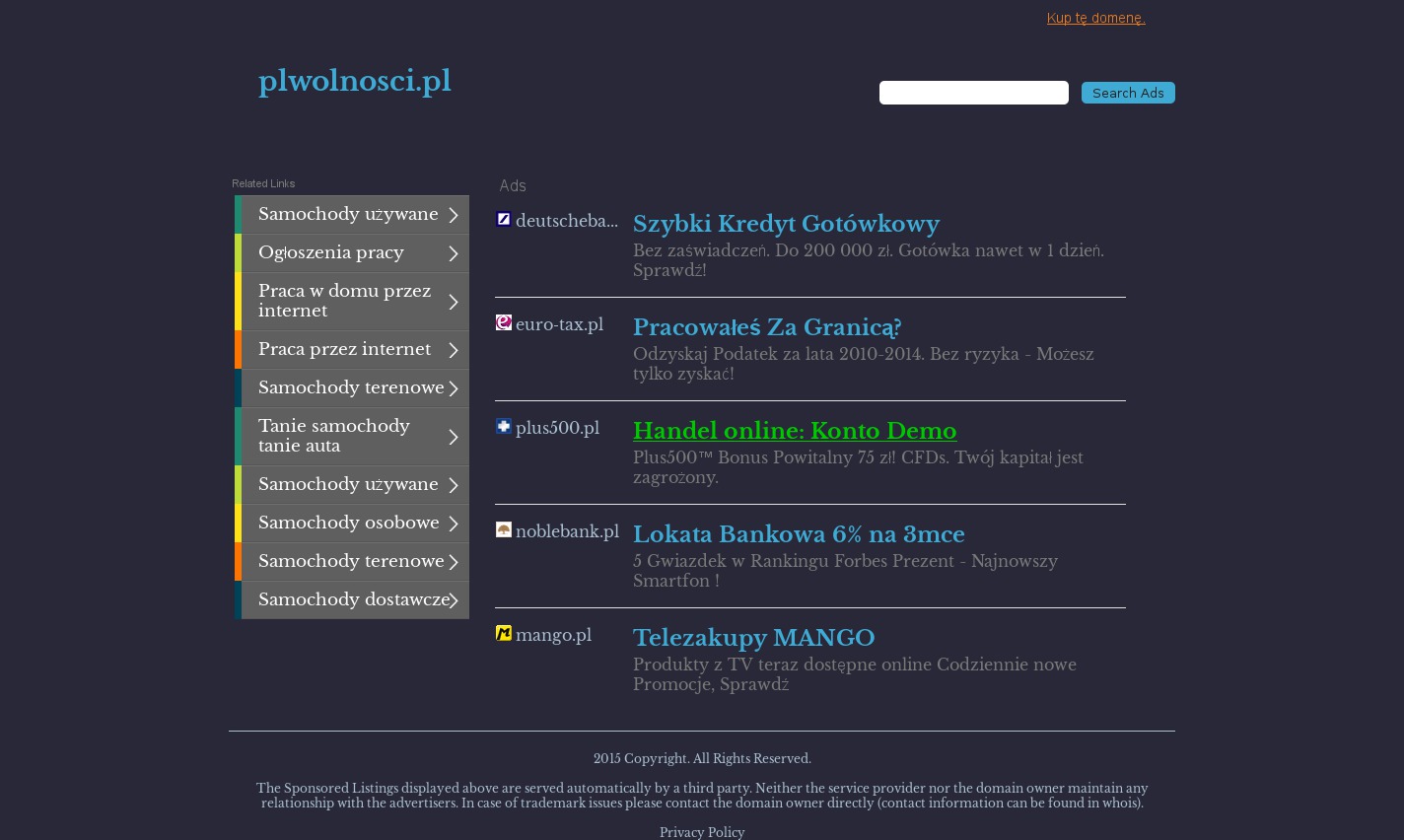Click the deutschebank favicon icon
The height and width of the screenshot is (840, 1404).
(x=503, y=219)
